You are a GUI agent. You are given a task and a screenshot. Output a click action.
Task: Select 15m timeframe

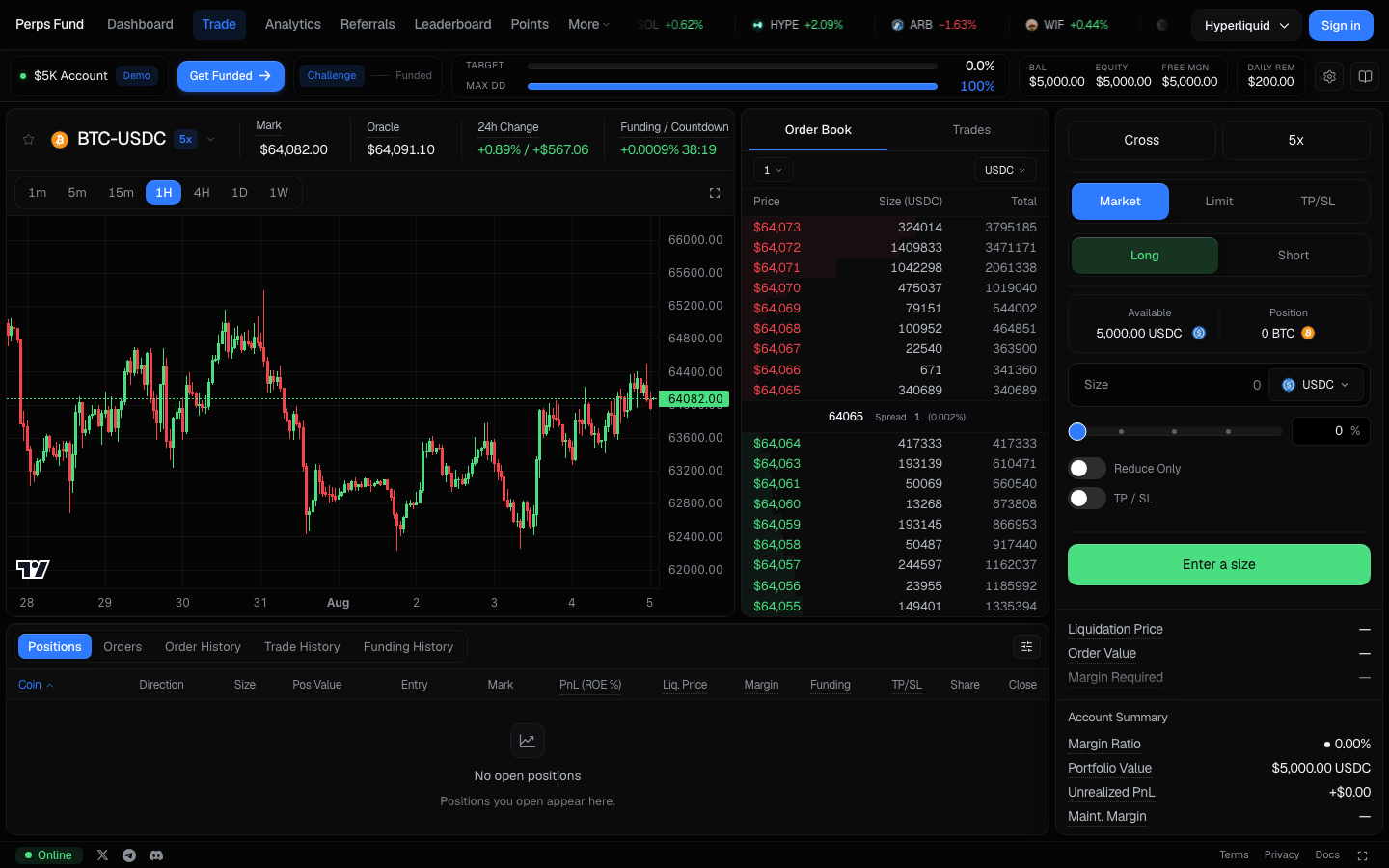(x=121, y=193)
